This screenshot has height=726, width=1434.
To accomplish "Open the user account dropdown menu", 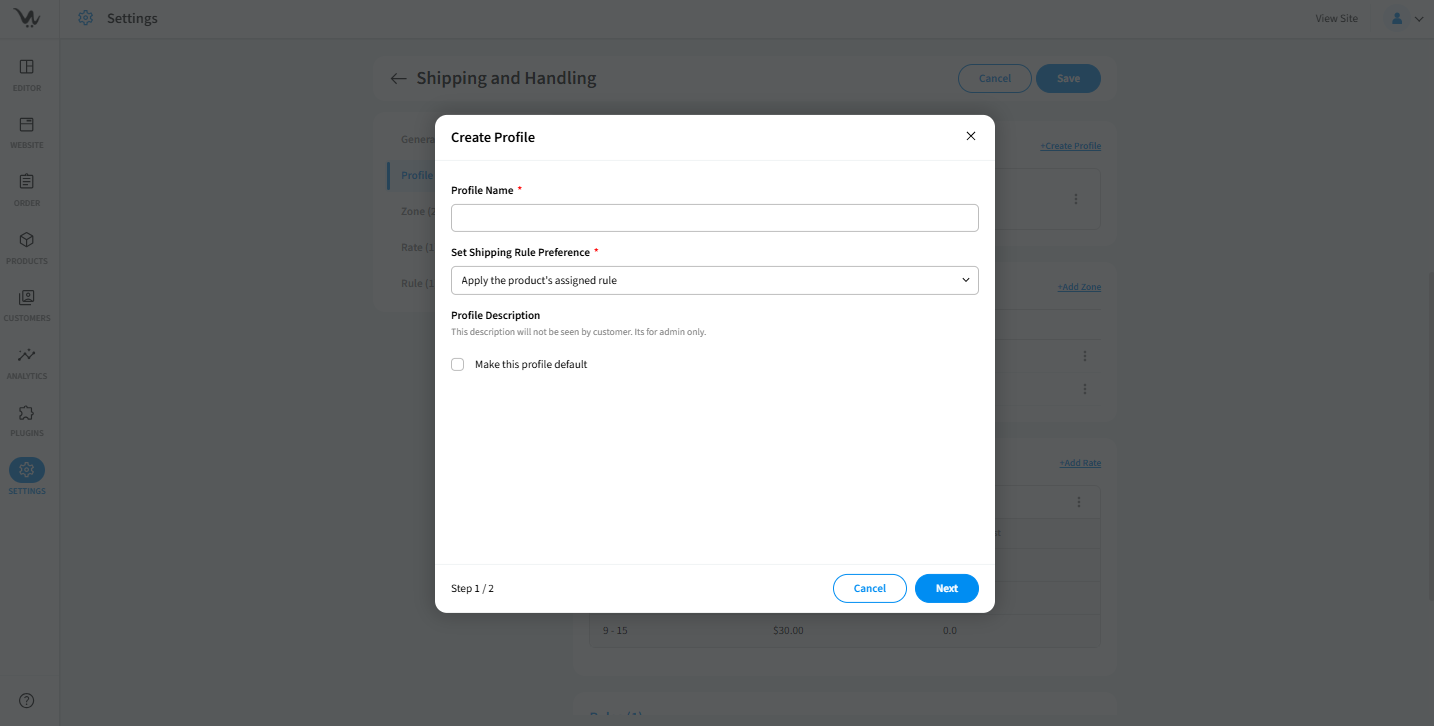I will point(1403,18).
